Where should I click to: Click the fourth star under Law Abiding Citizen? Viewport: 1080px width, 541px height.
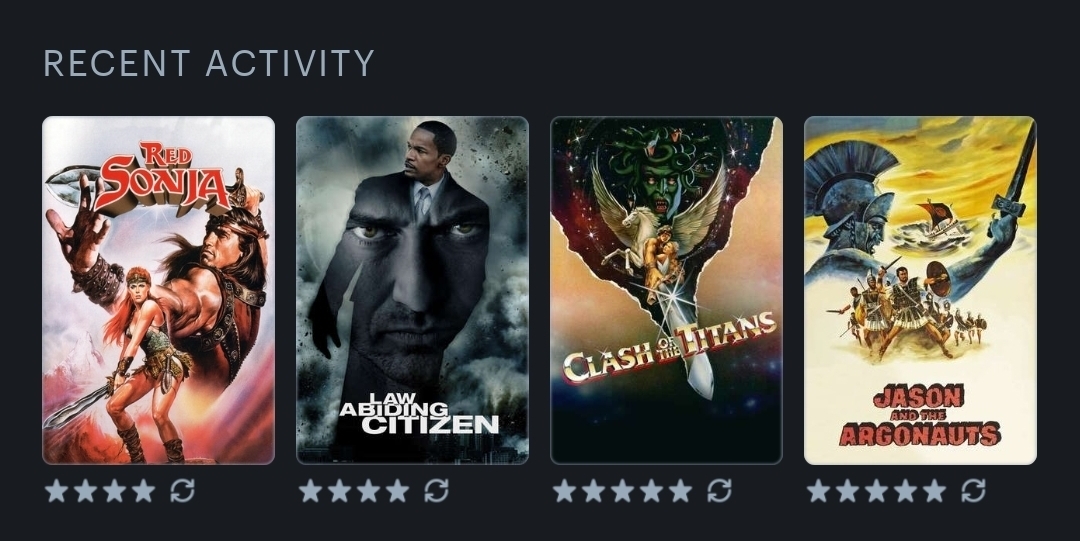click(x=397, y=491)
